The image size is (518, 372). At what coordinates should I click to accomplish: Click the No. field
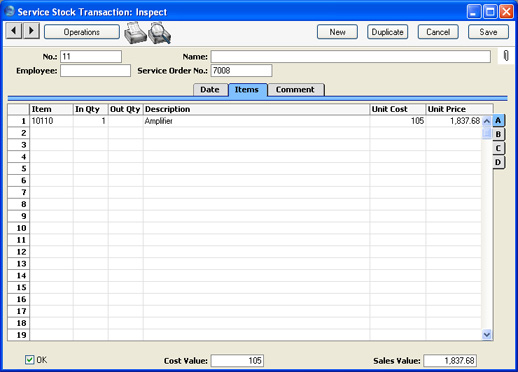(x=91, y=57)
